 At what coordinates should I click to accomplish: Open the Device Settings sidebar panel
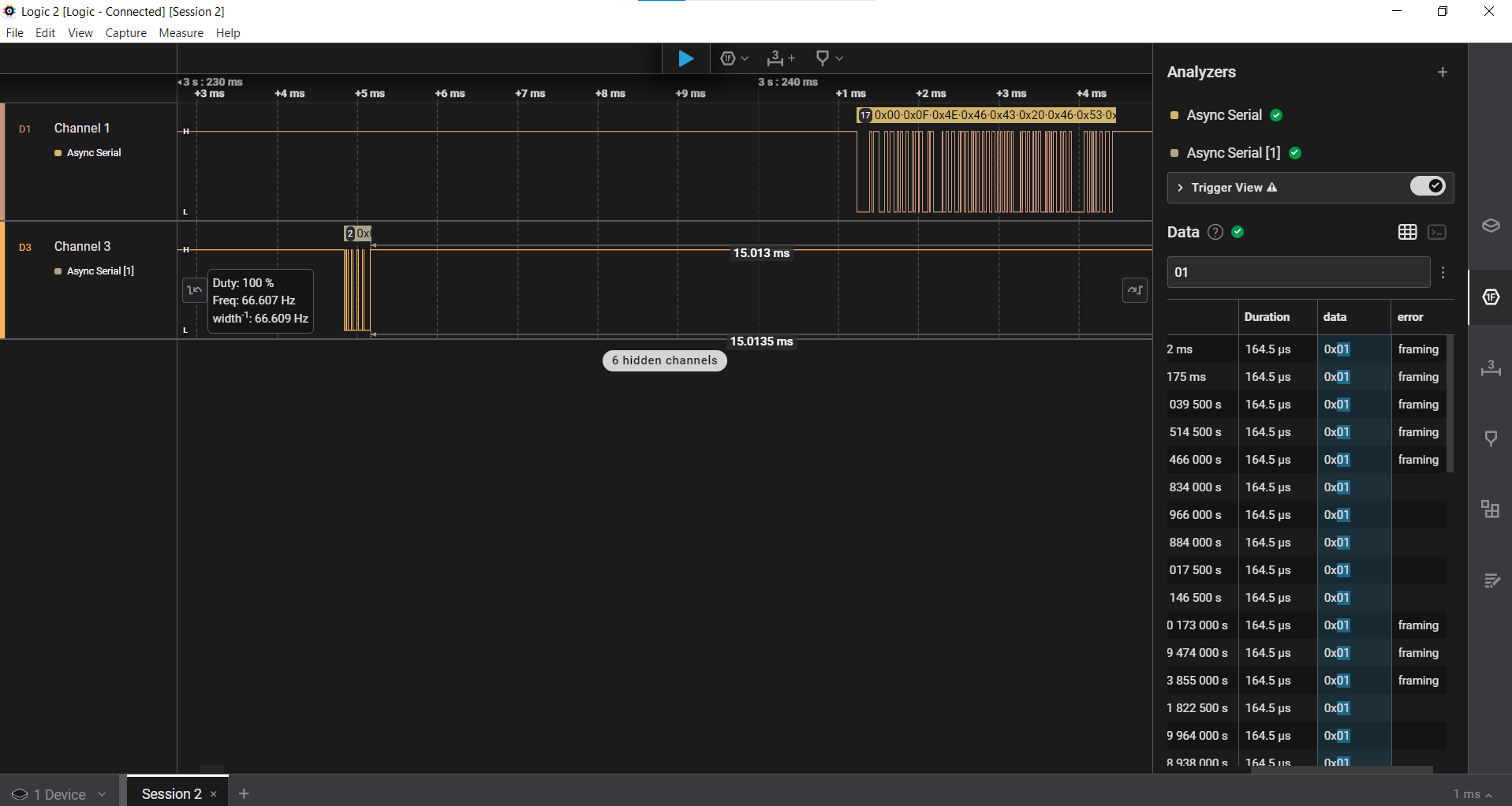coord(1491,226)
